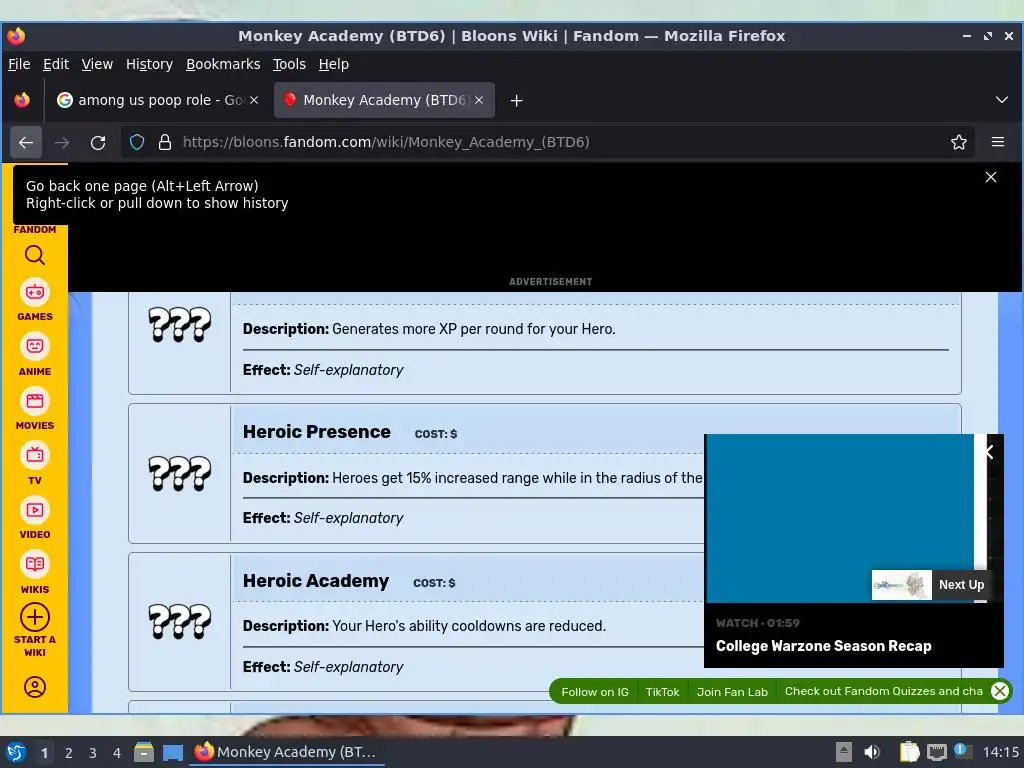Click the Heroic Presence ??? image placeholder

[180, 473]
